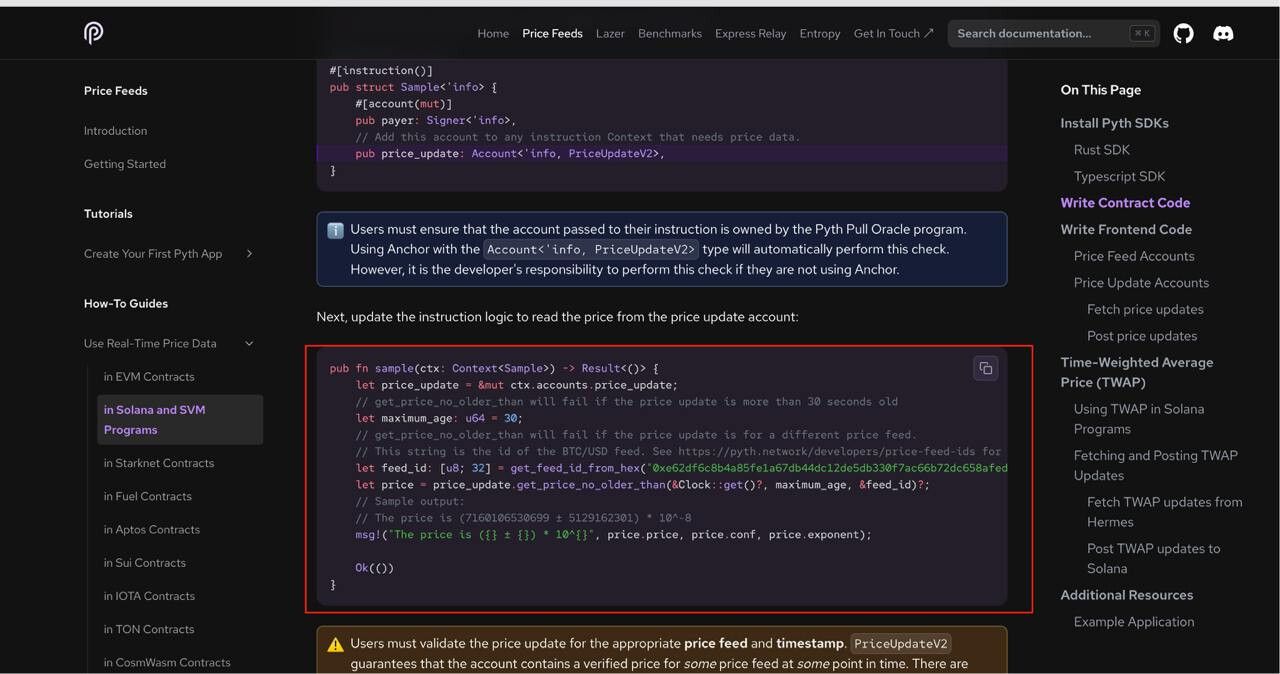
Task: Expand Create Your First Pyth App chevron
Action: pos(249,254)
